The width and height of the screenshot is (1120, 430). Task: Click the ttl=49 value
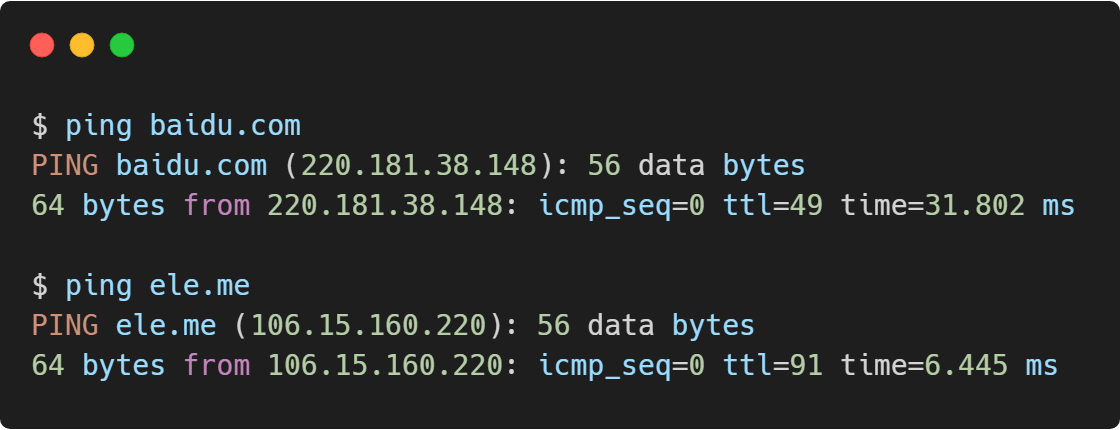tap(773, 206)
